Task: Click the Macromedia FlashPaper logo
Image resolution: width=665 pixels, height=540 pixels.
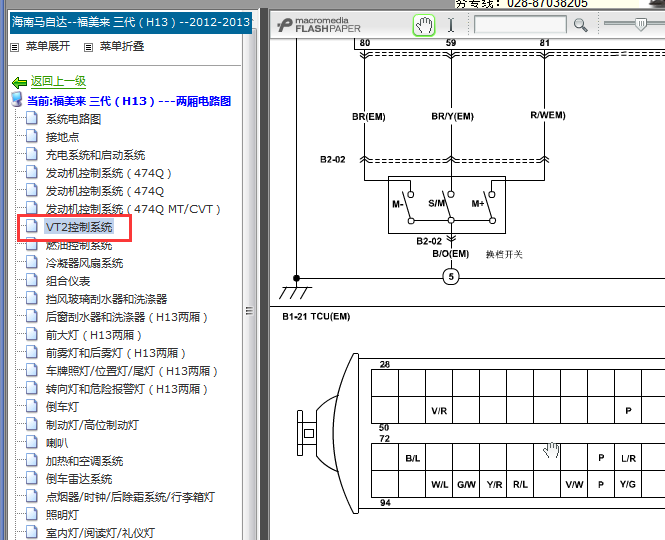Action: (319, 25)
